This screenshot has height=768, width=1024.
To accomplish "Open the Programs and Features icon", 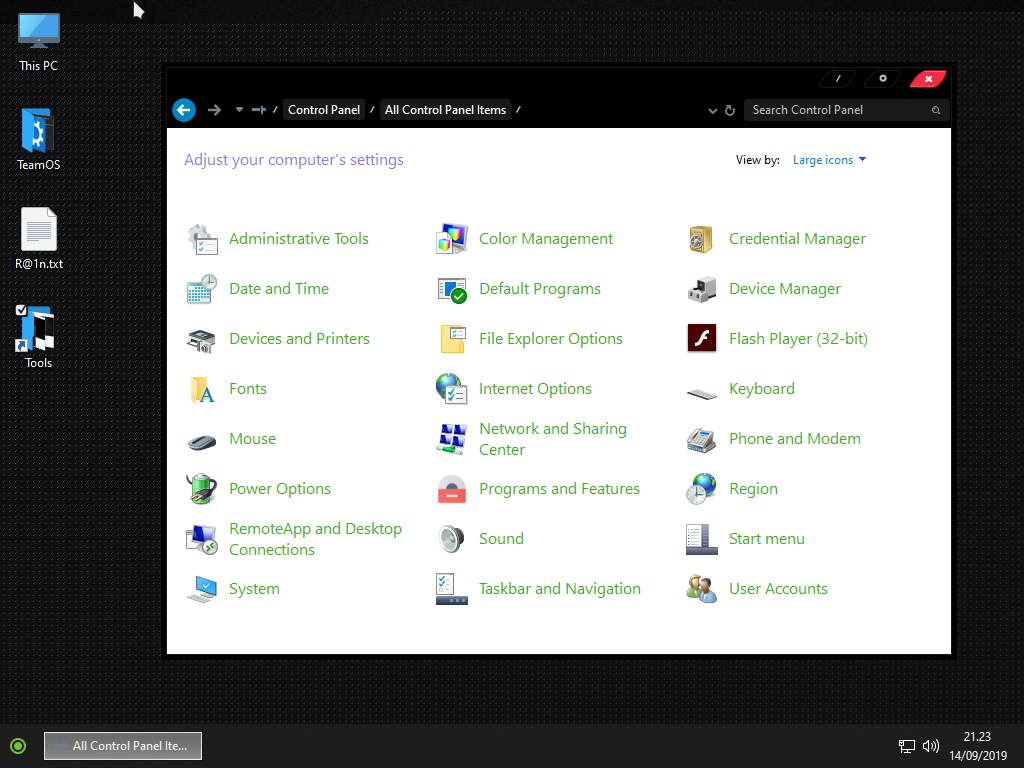I will coord(452,489).
